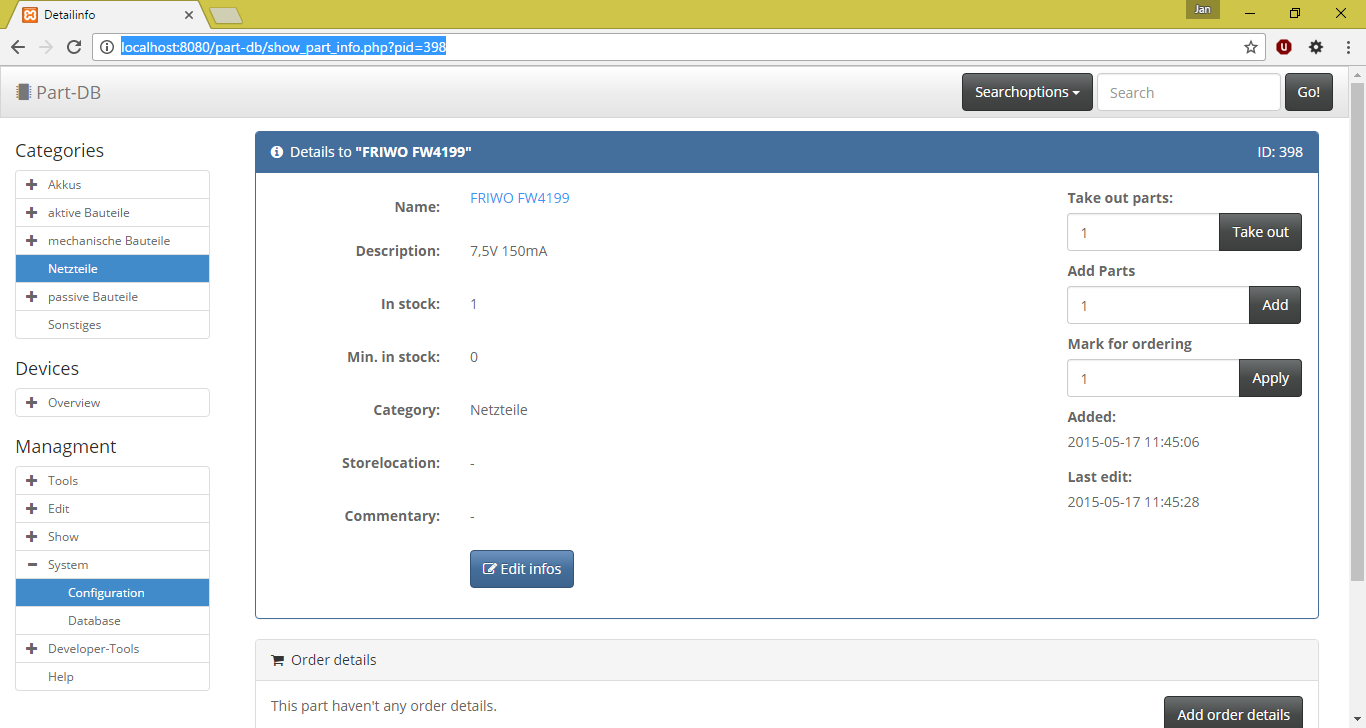The image size is (1366, 728).
Task: Open the Akkus category label
Action: (x=65, y=185)
